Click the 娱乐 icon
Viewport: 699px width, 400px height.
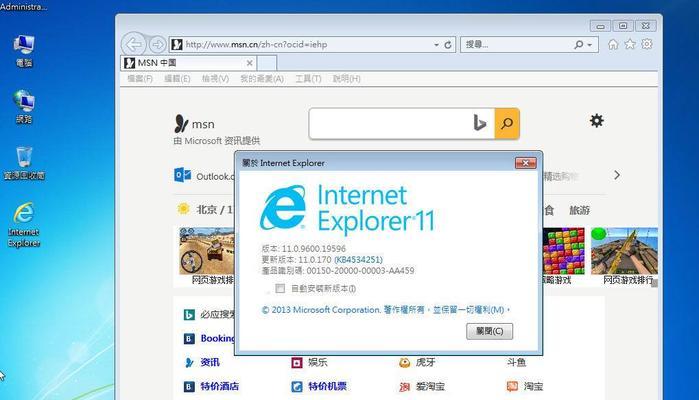click(x=297, y=363)
